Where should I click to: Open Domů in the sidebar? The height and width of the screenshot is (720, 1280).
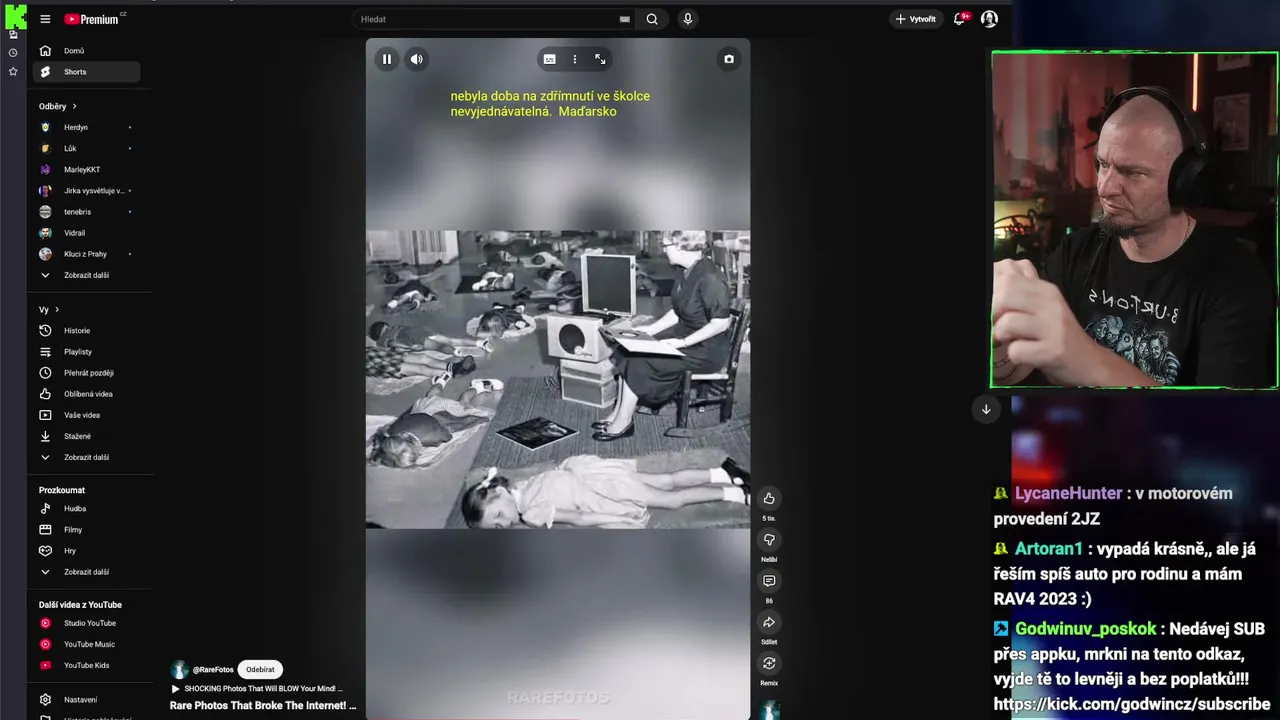click(86, 51)
